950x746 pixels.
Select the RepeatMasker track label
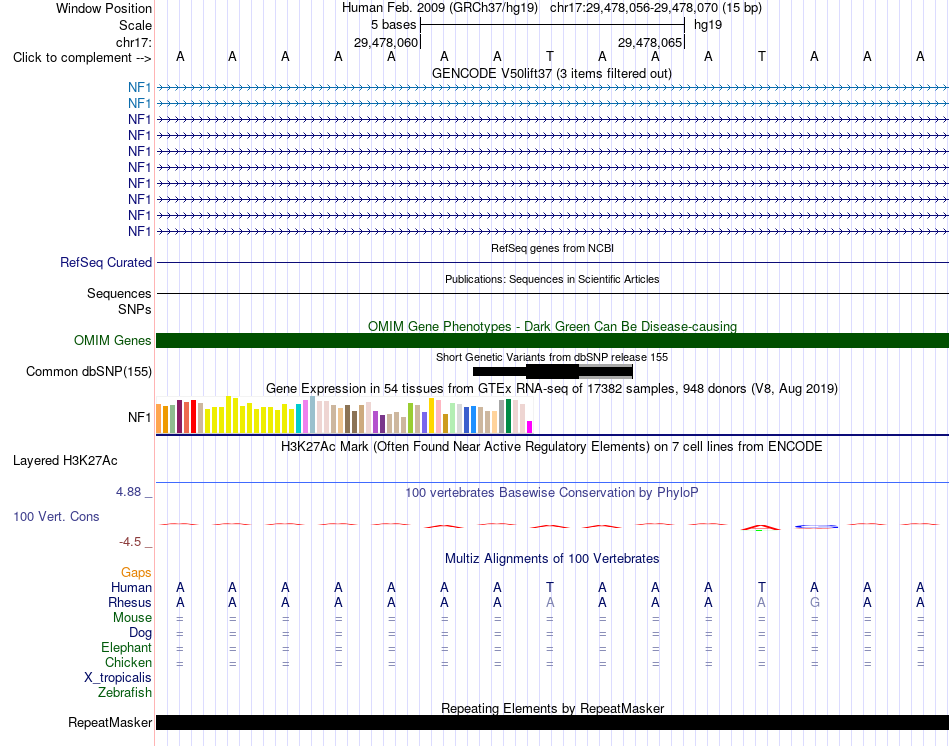coord(110,722)
